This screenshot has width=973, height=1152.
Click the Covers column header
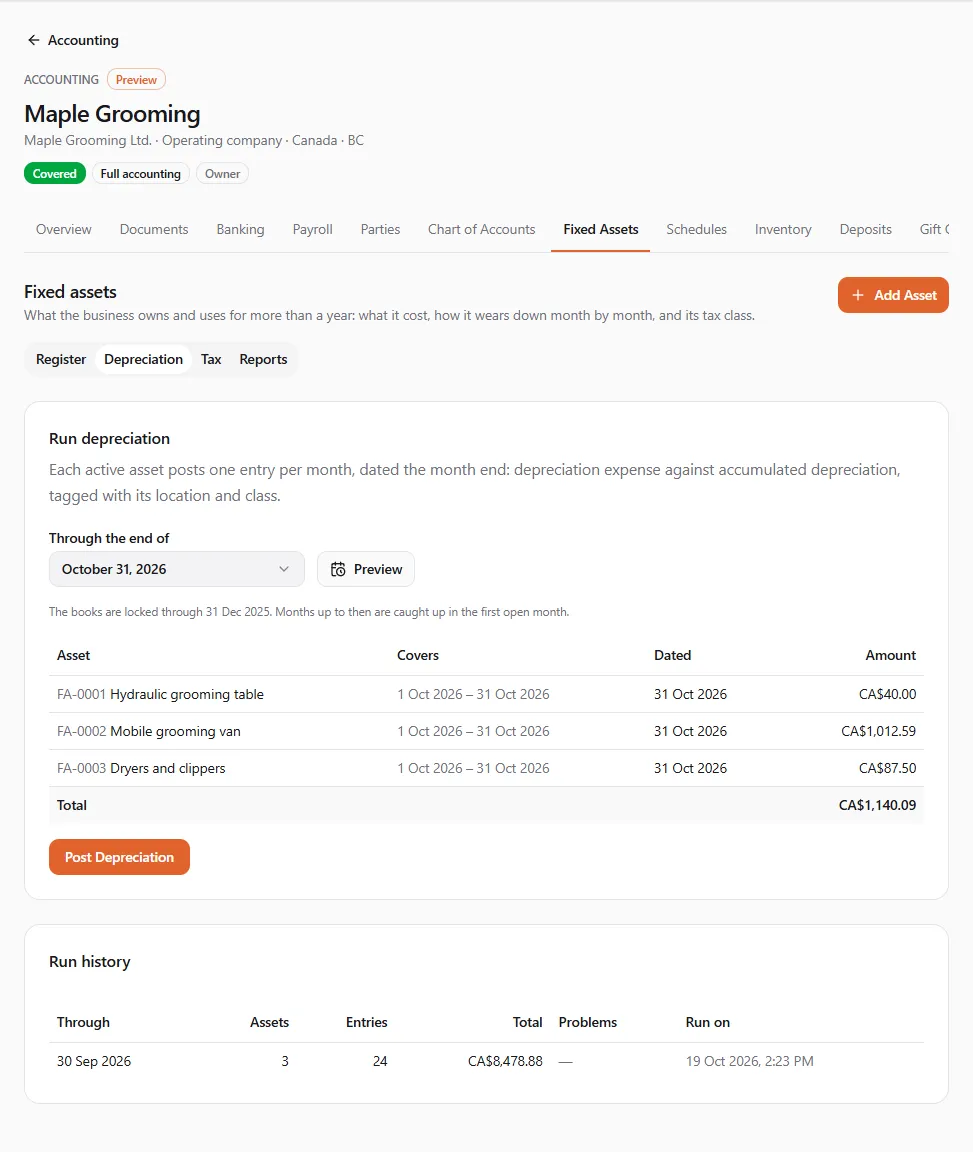pos(418,655)
